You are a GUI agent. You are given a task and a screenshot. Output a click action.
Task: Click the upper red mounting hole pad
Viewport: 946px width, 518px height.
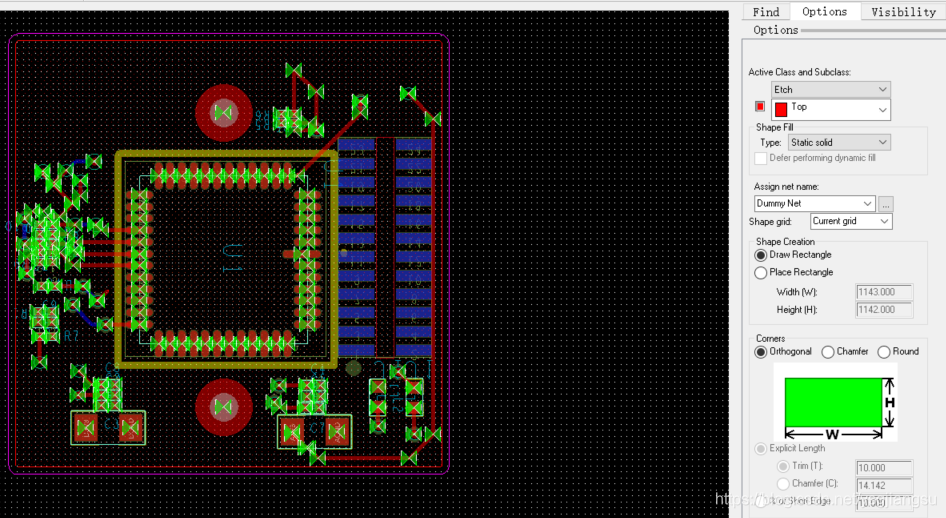[x=224, y=111]
